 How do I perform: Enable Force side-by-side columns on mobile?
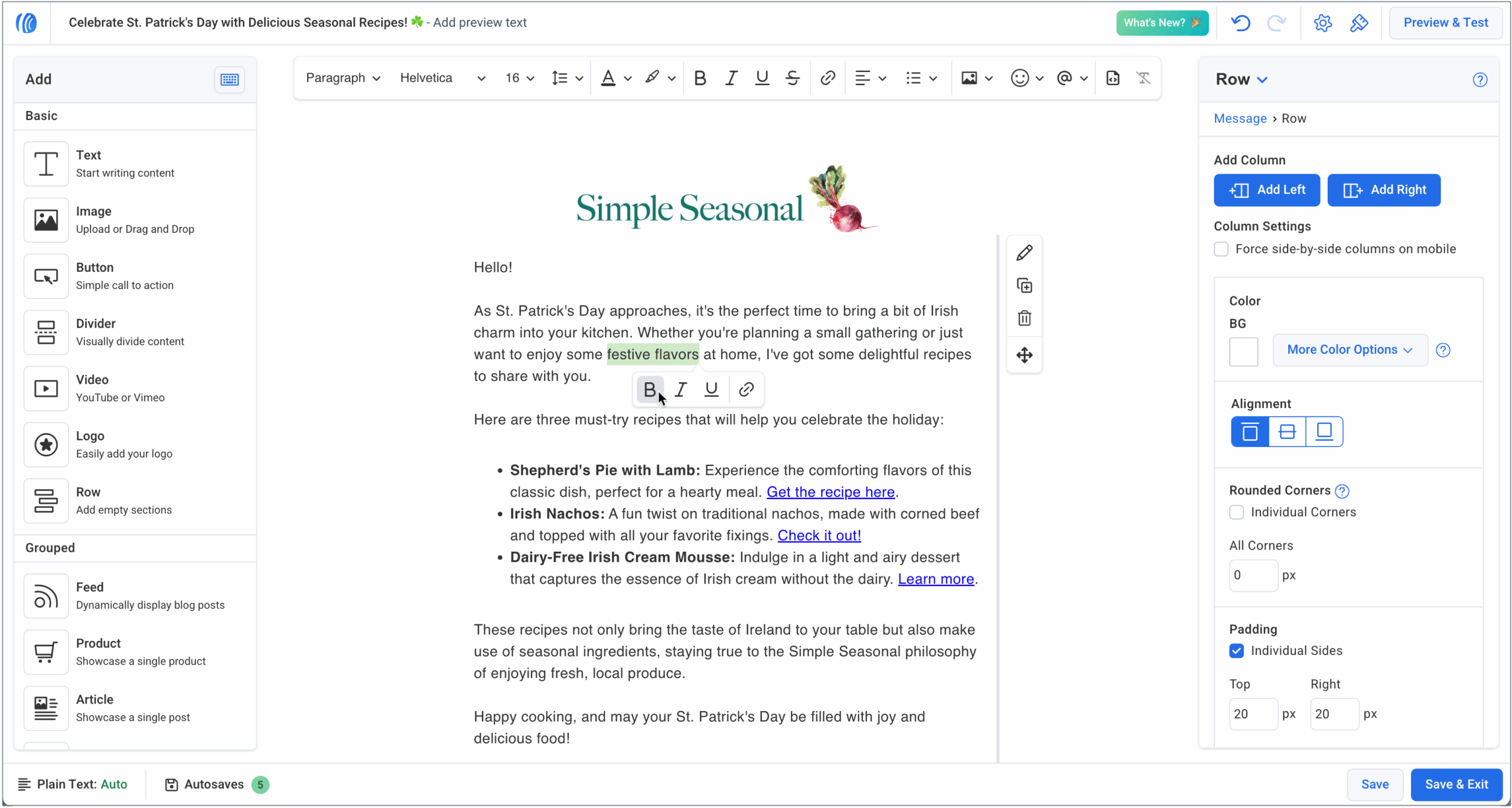click(x=1221, y=249)
